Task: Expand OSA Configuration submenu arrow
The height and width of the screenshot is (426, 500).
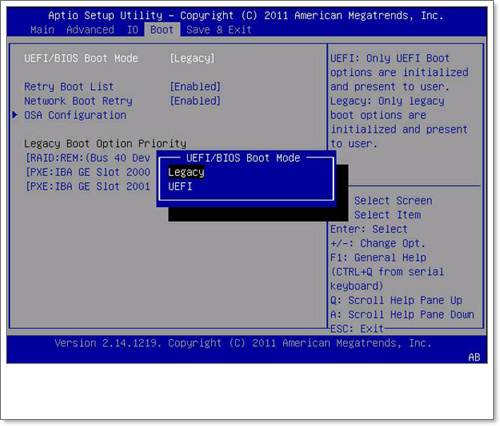Action: pyautogui.click(x=15, y=115)
